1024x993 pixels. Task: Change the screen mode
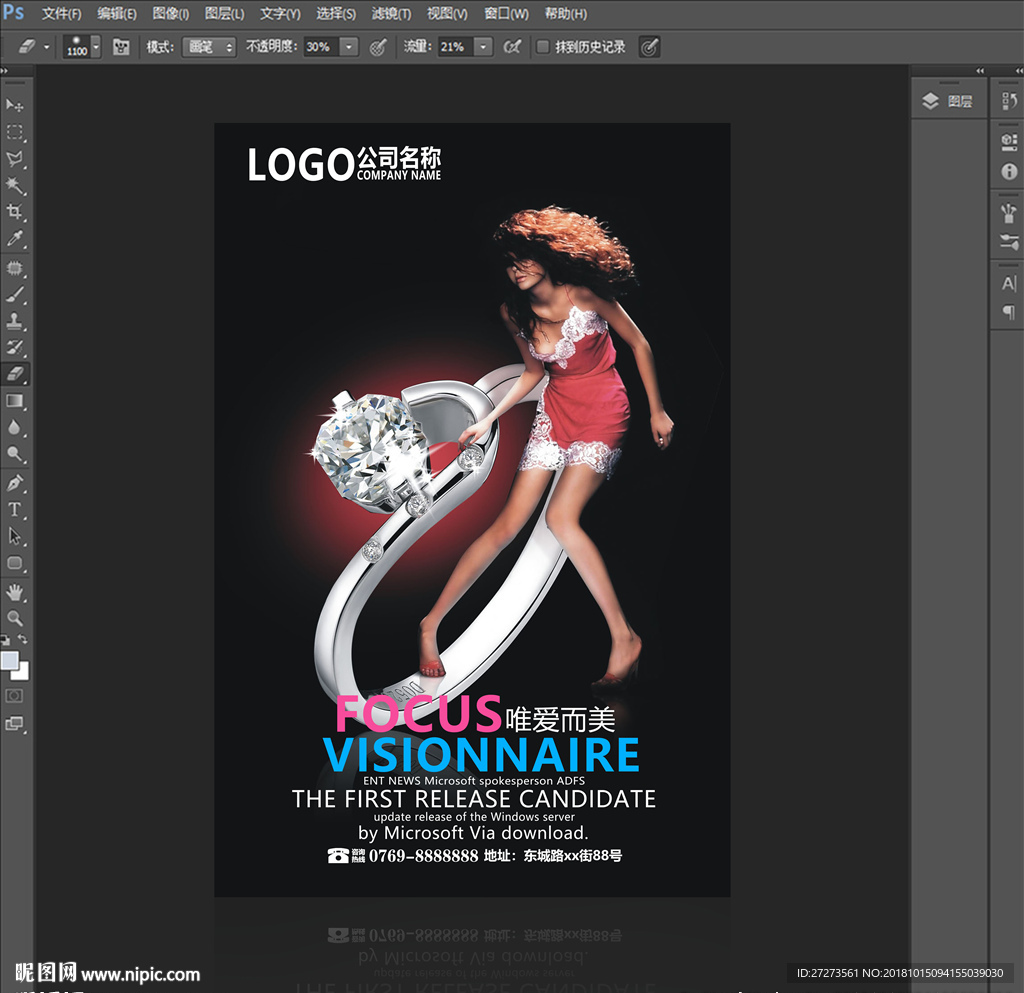[14, 723]
